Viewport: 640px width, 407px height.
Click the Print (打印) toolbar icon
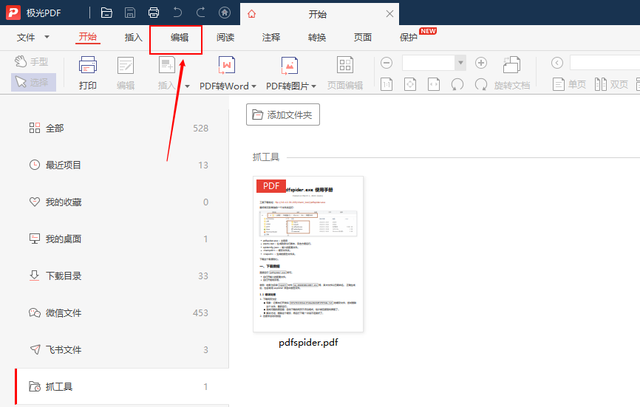tap(88, 73)
